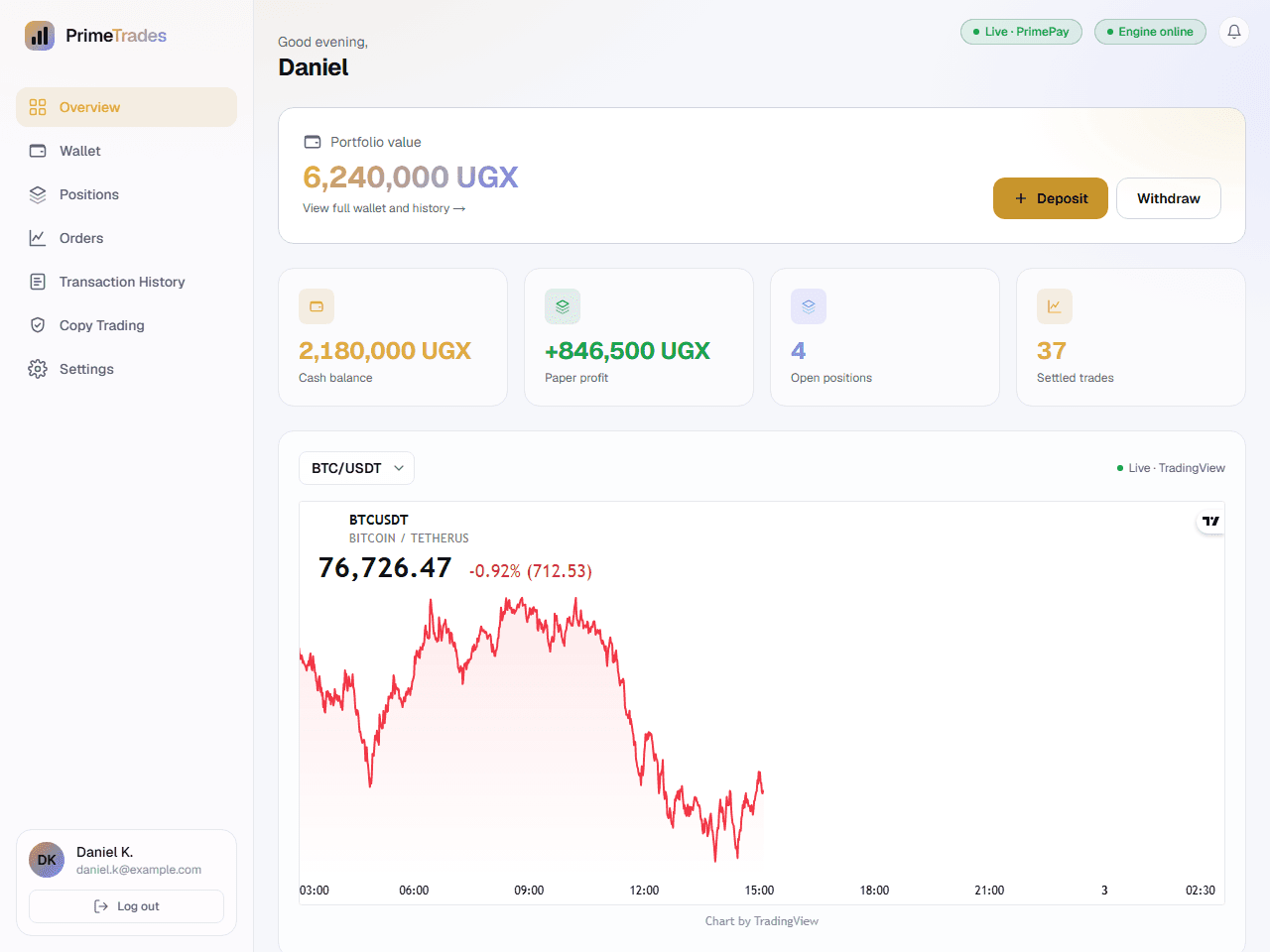Open Settings from the sidebar
Screen dimensions: 1270x952
pos(126,369)
